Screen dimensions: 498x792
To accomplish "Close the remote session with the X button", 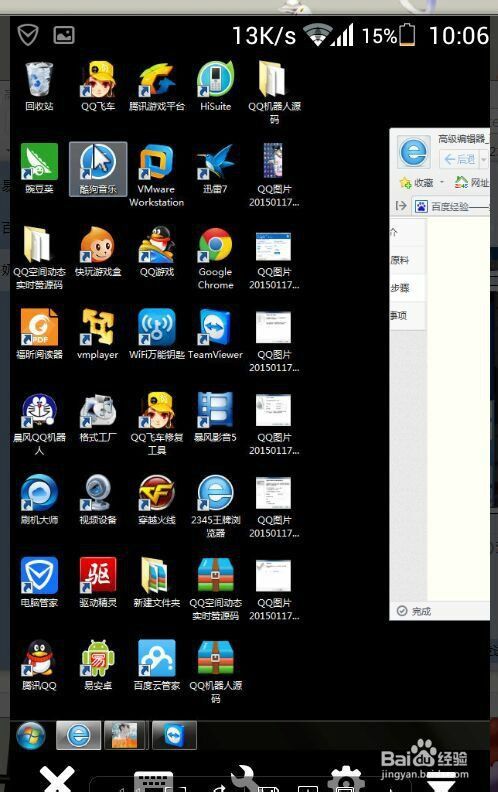I will coord(58,779).
